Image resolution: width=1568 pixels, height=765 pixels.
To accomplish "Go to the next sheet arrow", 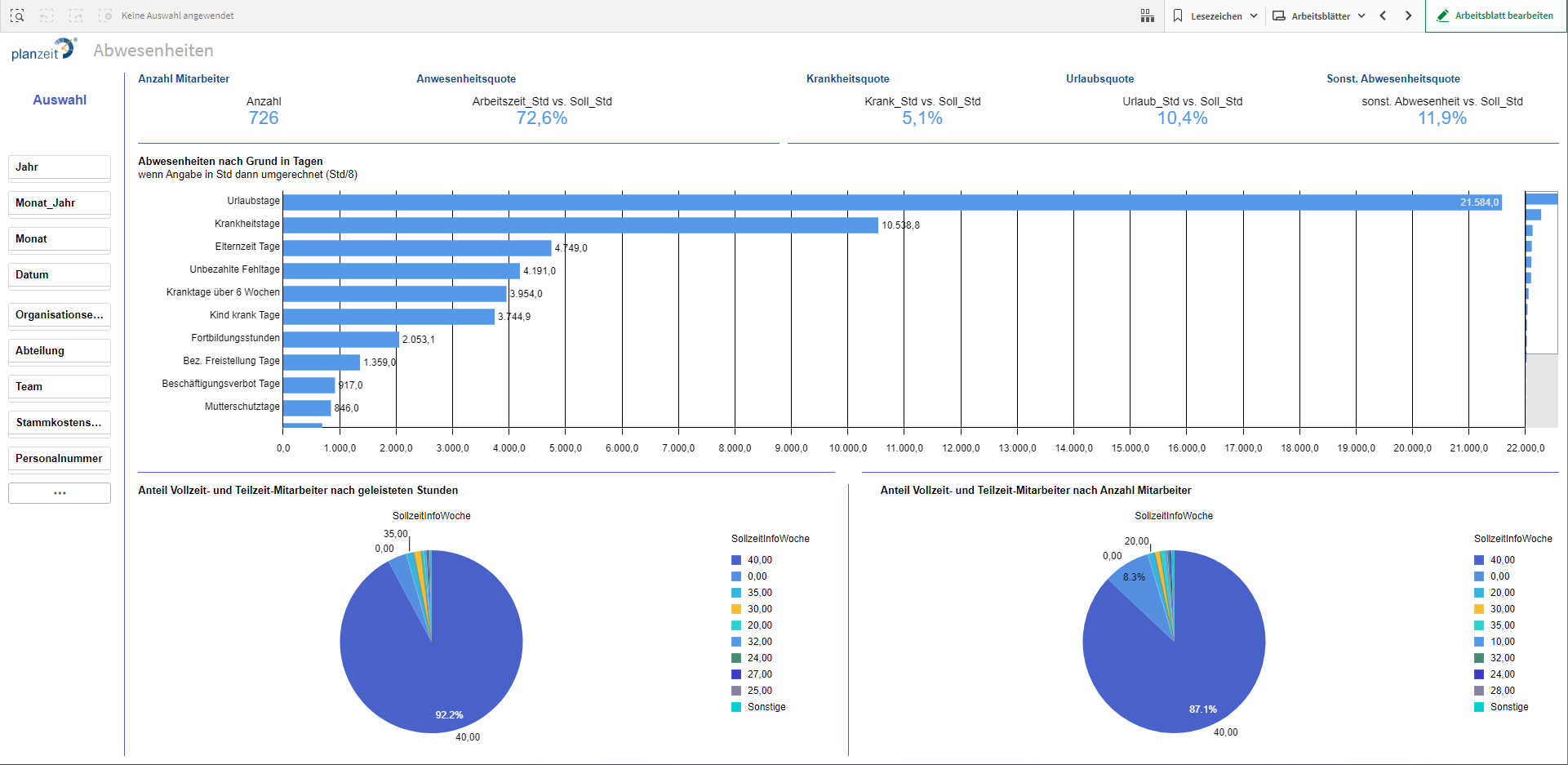I will [x=1408, y=16].
